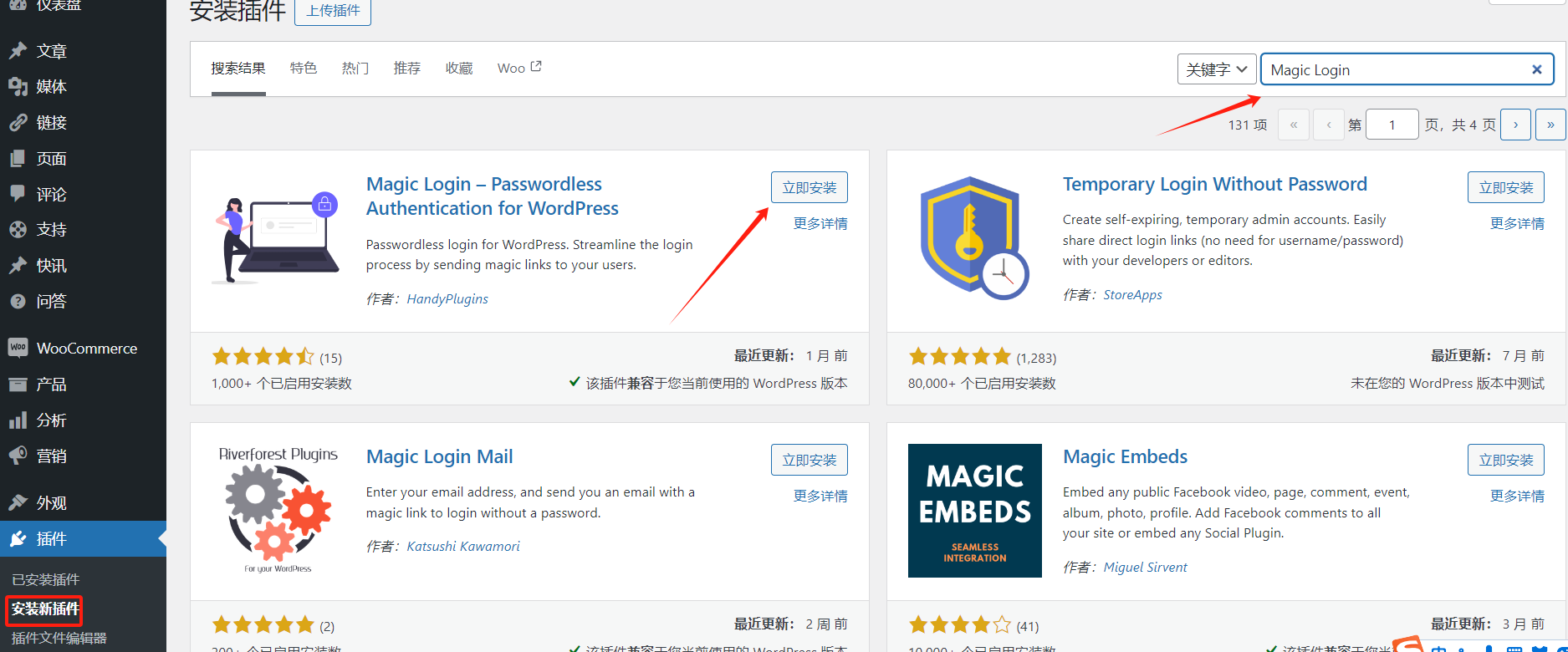Open WooCommerce menu label
Screen dimensions: 1568x652
tap(87, 349)
